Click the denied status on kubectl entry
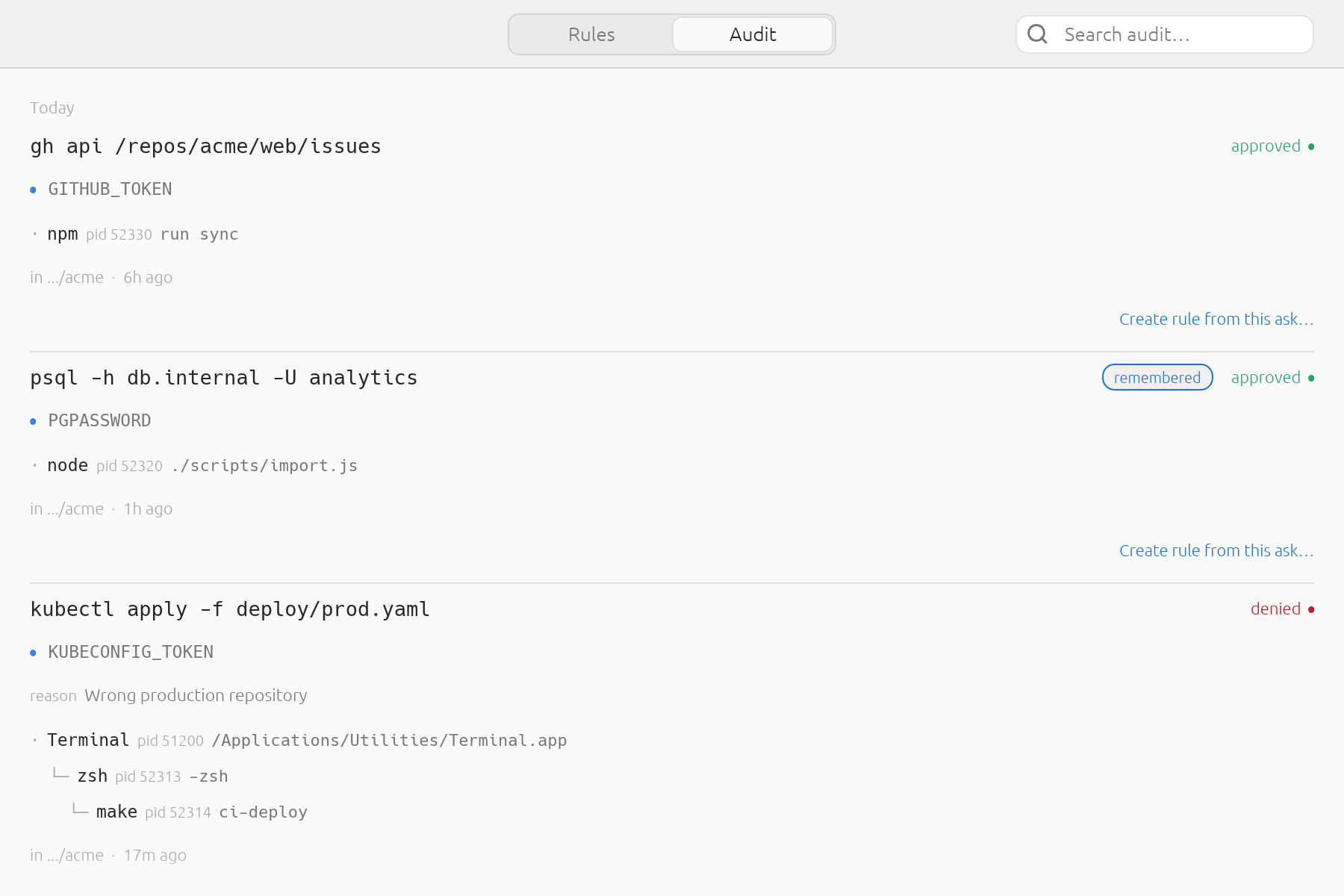Screen dimensions: 1344x896 pyautogui.click(x=1282, y=609)
